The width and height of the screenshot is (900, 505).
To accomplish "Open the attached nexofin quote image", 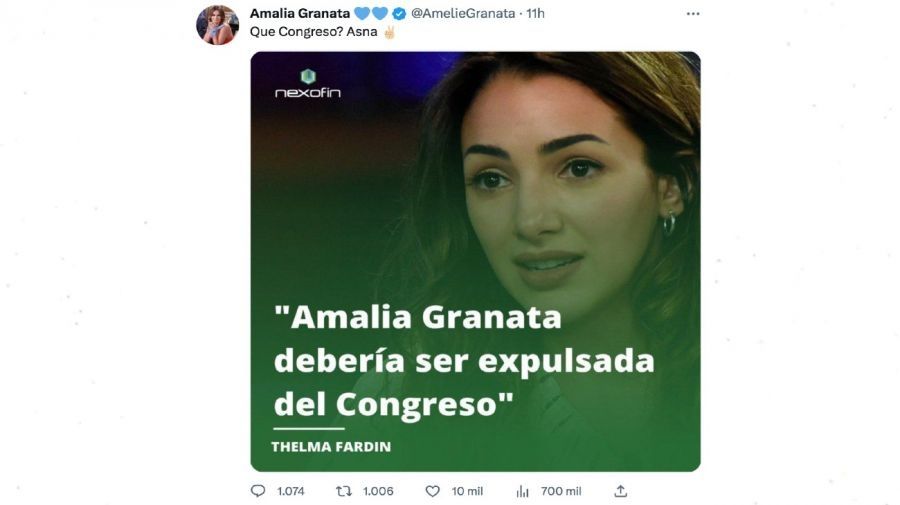I will (x=475, y=262).
